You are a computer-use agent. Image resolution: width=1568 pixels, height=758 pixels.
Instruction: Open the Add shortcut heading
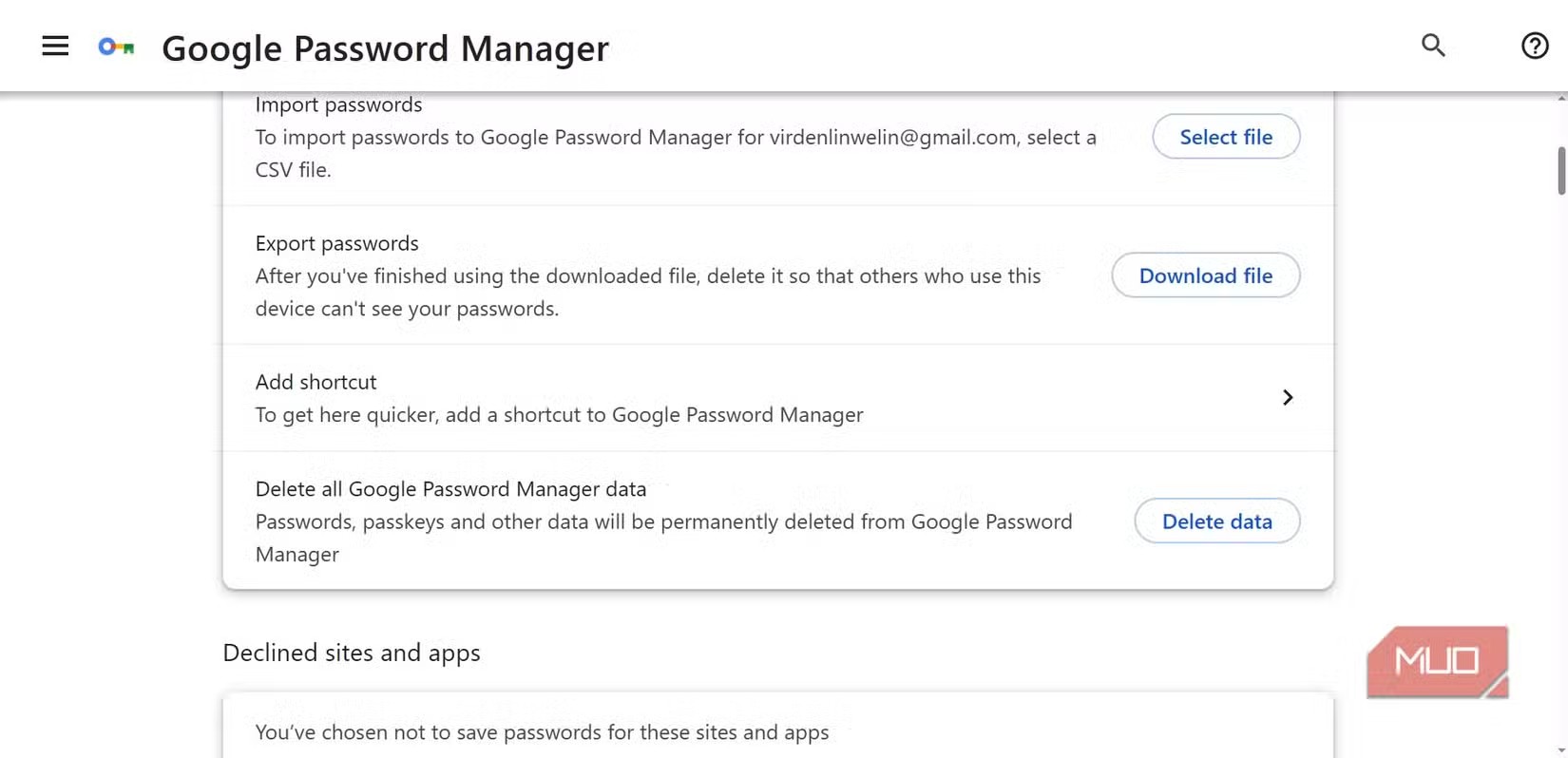[x=316, y=382]
